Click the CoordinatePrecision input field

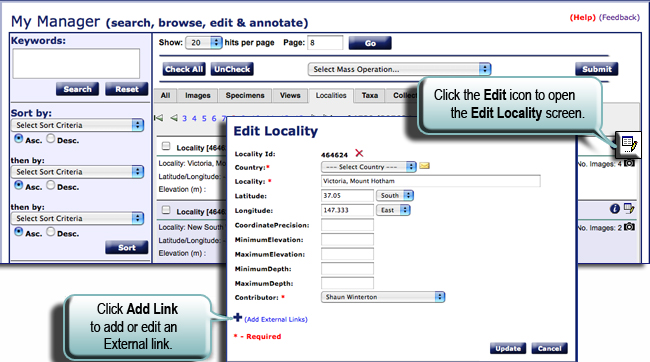coord(347,225)
